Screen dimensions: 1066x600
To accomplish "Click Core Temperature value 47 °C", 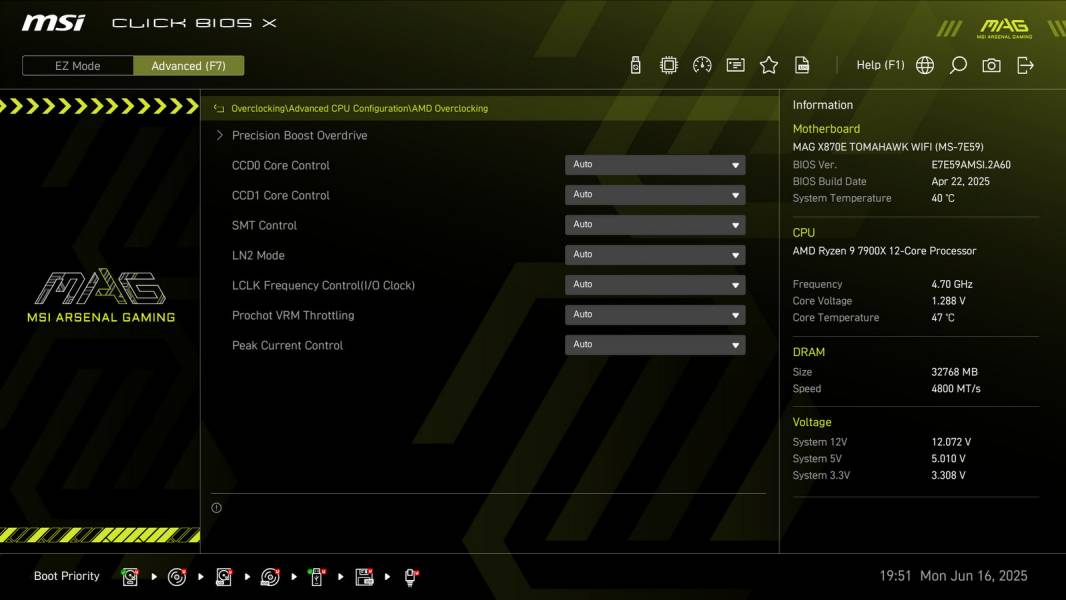I will 943,317.
